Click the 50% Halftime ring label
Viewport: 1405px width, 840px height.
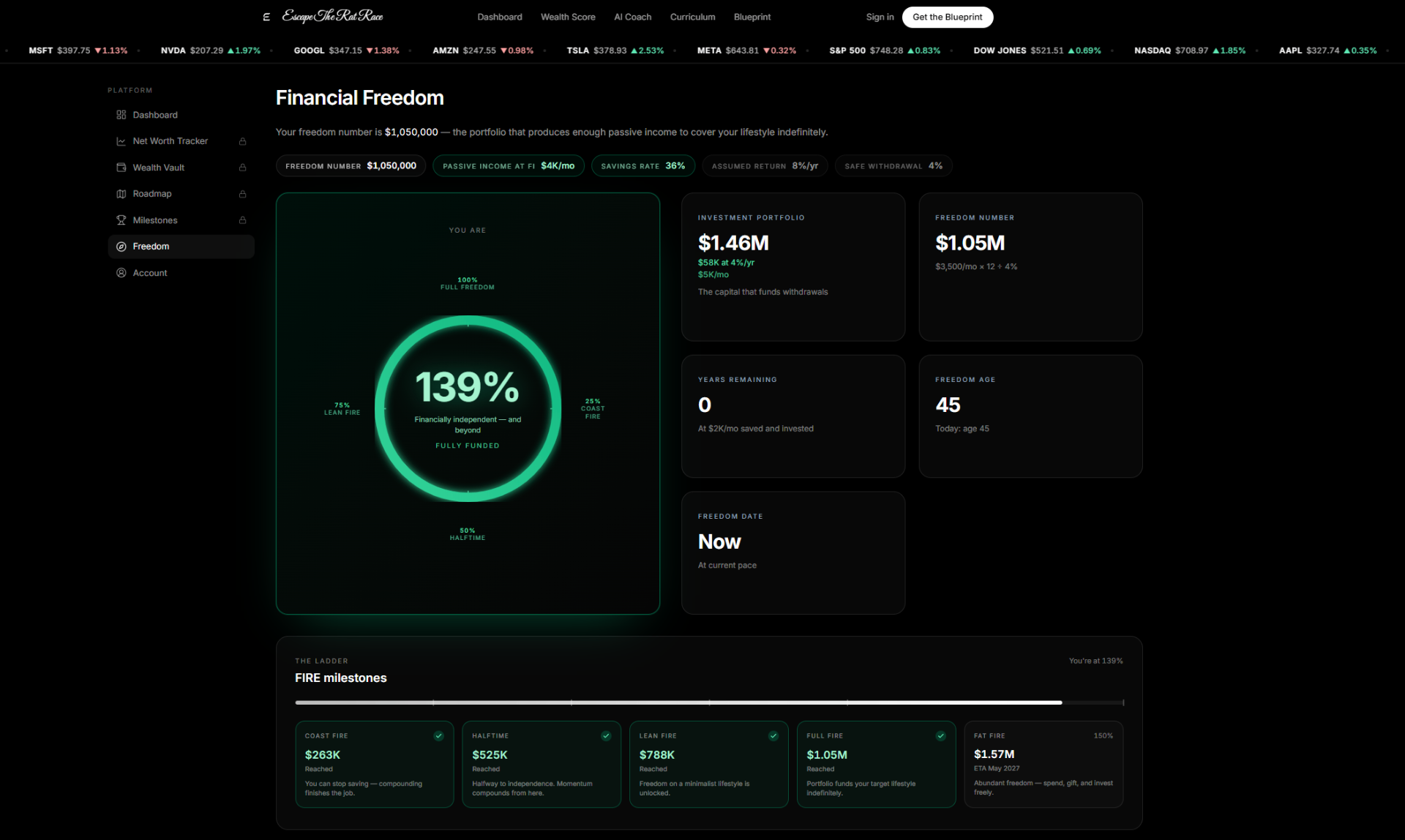468,534
